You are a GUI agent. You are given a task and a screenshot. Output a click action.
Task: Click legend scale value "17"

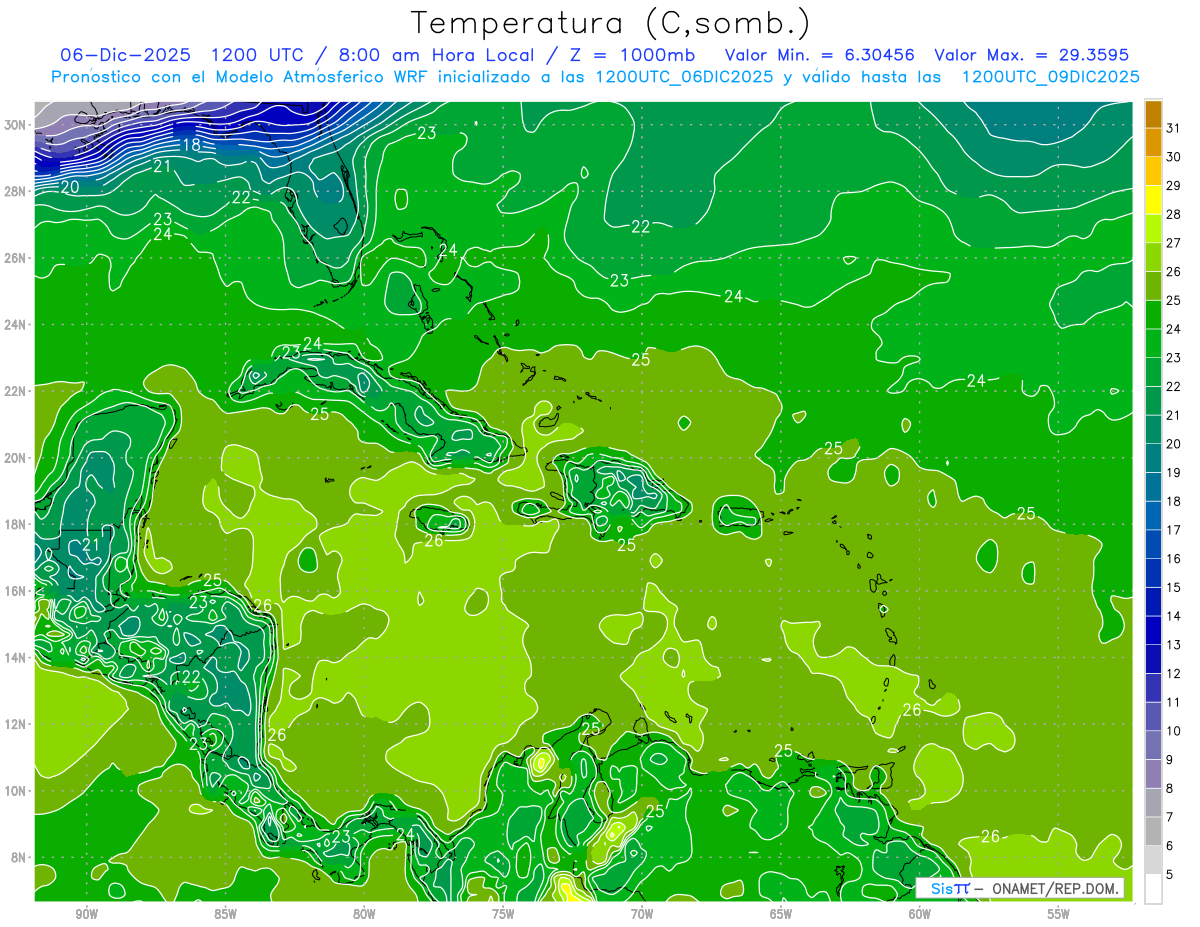click(x=1174, y=530)
